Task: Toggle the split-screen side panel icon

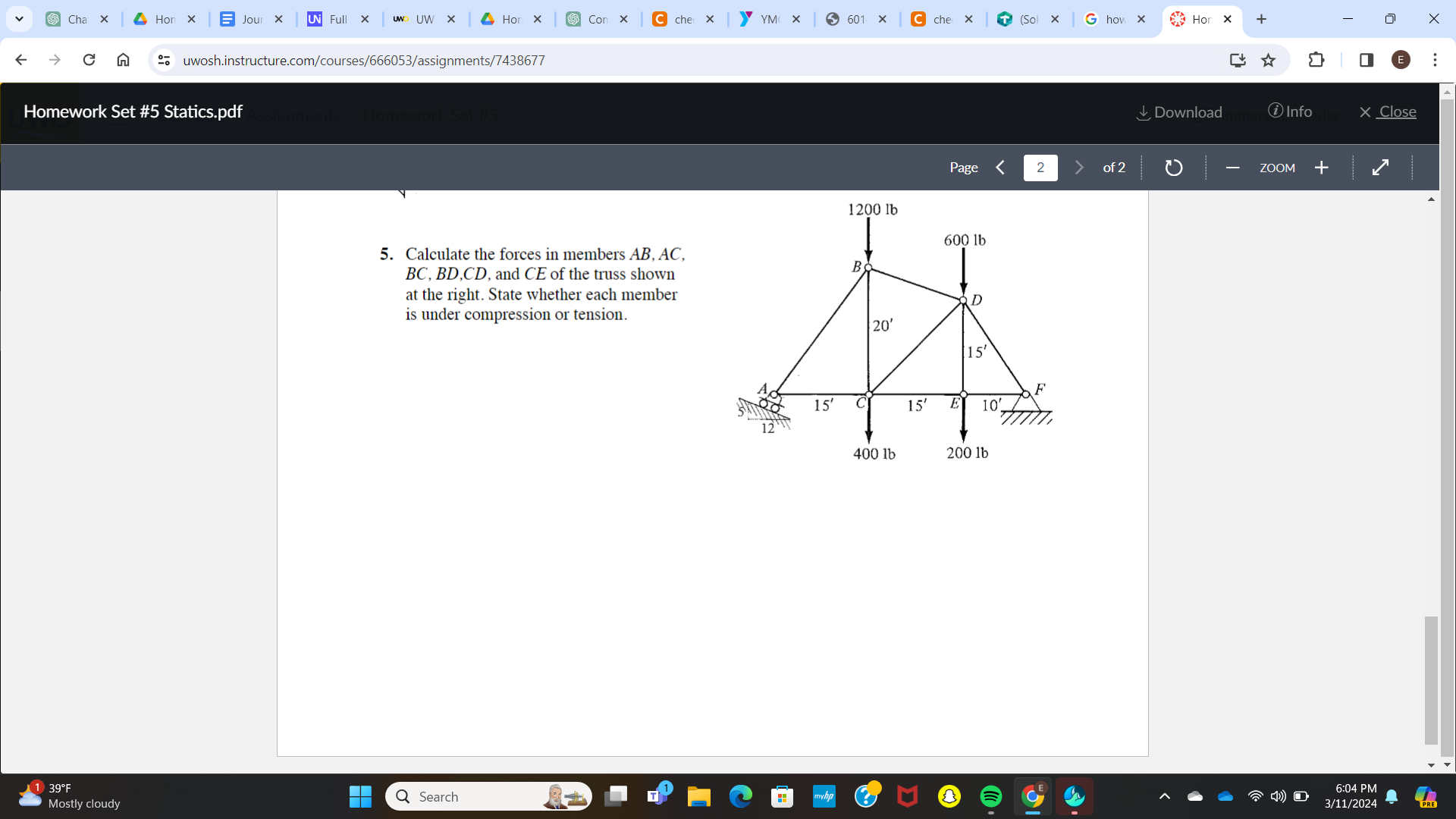Action: (1366, 60)
